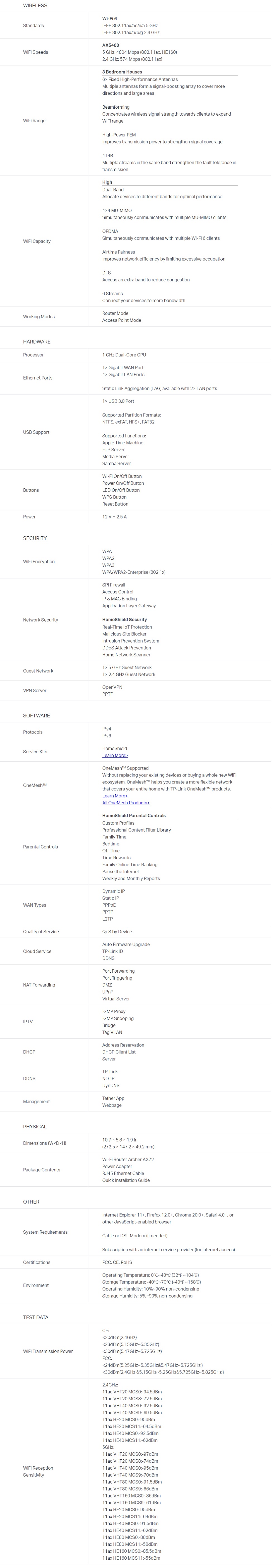Open HomeShield Learn More link
This screenshot has height=1568, width=279.
click(x=114, y=755)
